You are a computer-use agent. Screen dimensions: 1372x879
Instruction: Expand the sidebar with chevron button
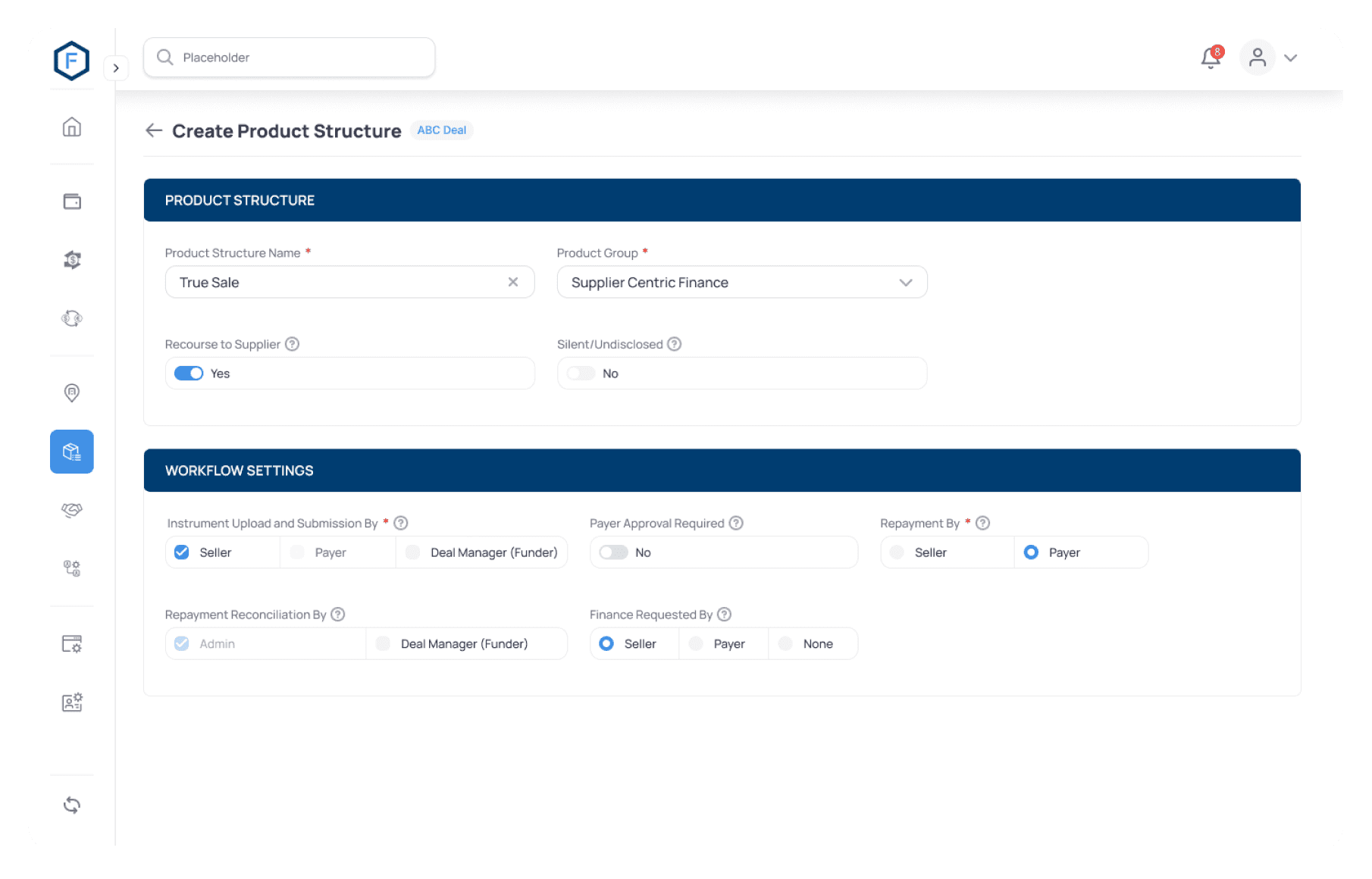[x=116, y=67]
